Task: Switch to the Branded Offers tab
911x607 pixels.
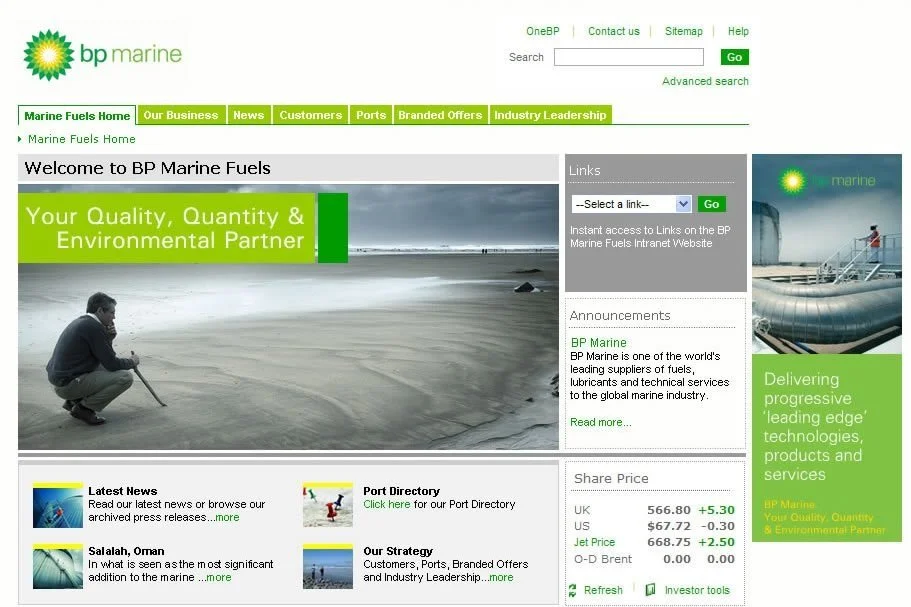Action: pos(440,115)
